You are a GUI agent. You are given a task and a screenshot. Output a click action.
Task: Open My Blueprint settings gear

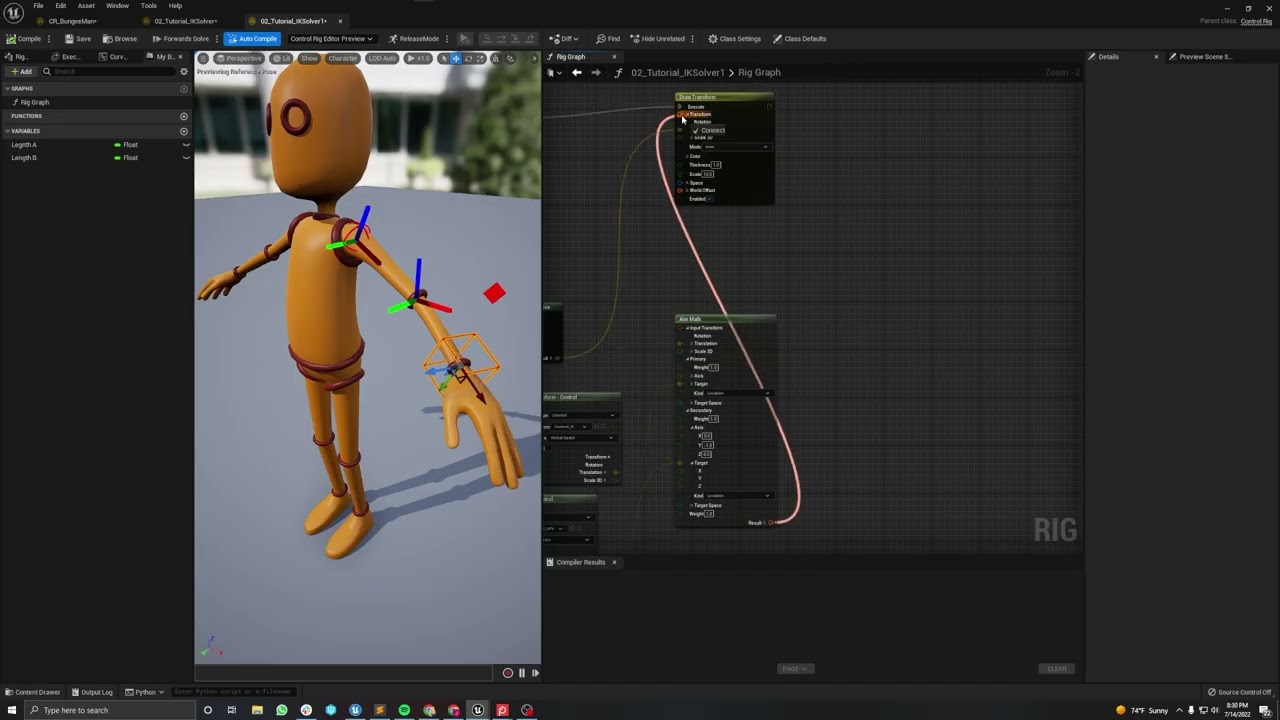click(183, 72)
